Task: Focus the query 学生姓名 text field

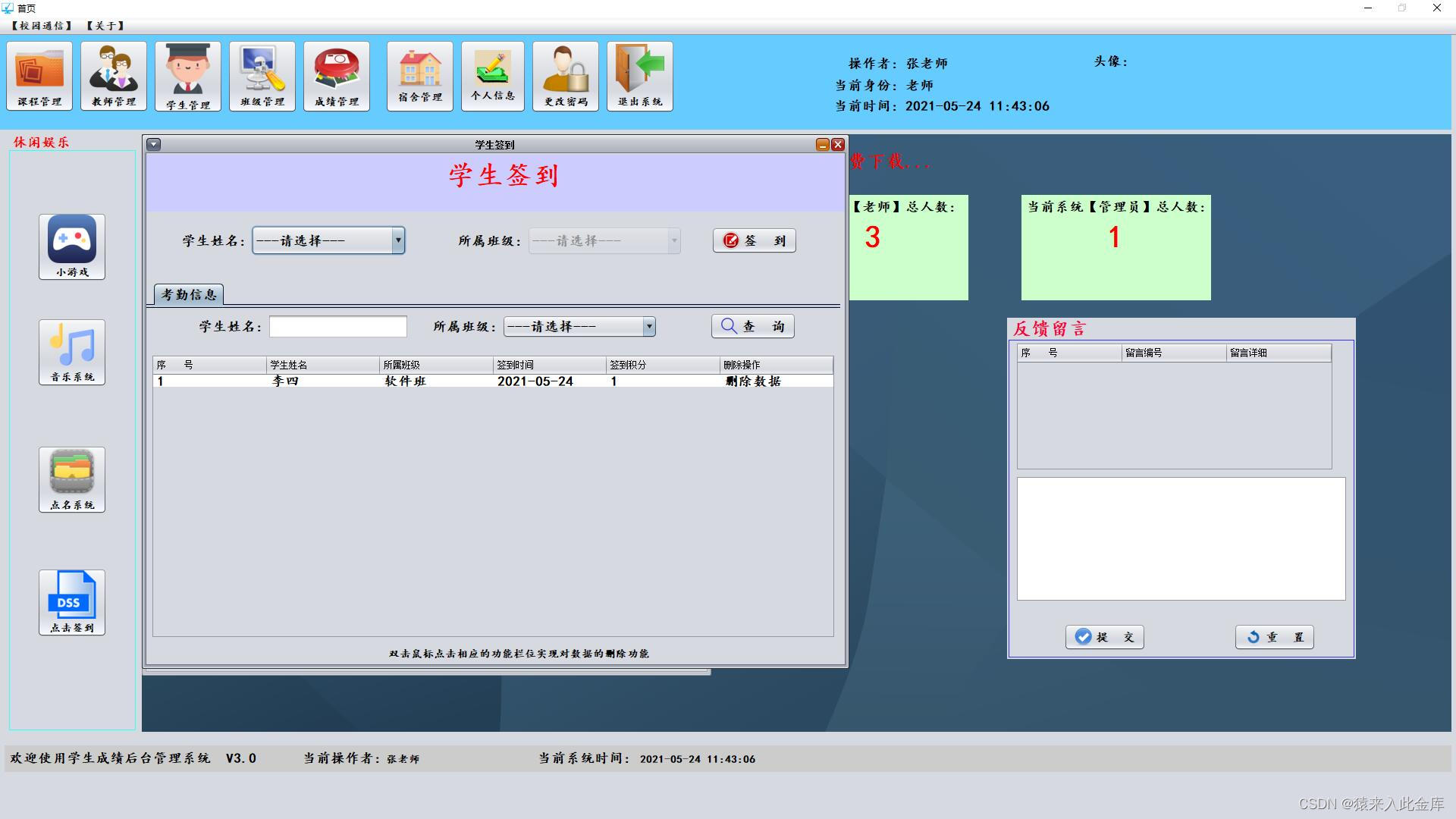Action: 338,326
